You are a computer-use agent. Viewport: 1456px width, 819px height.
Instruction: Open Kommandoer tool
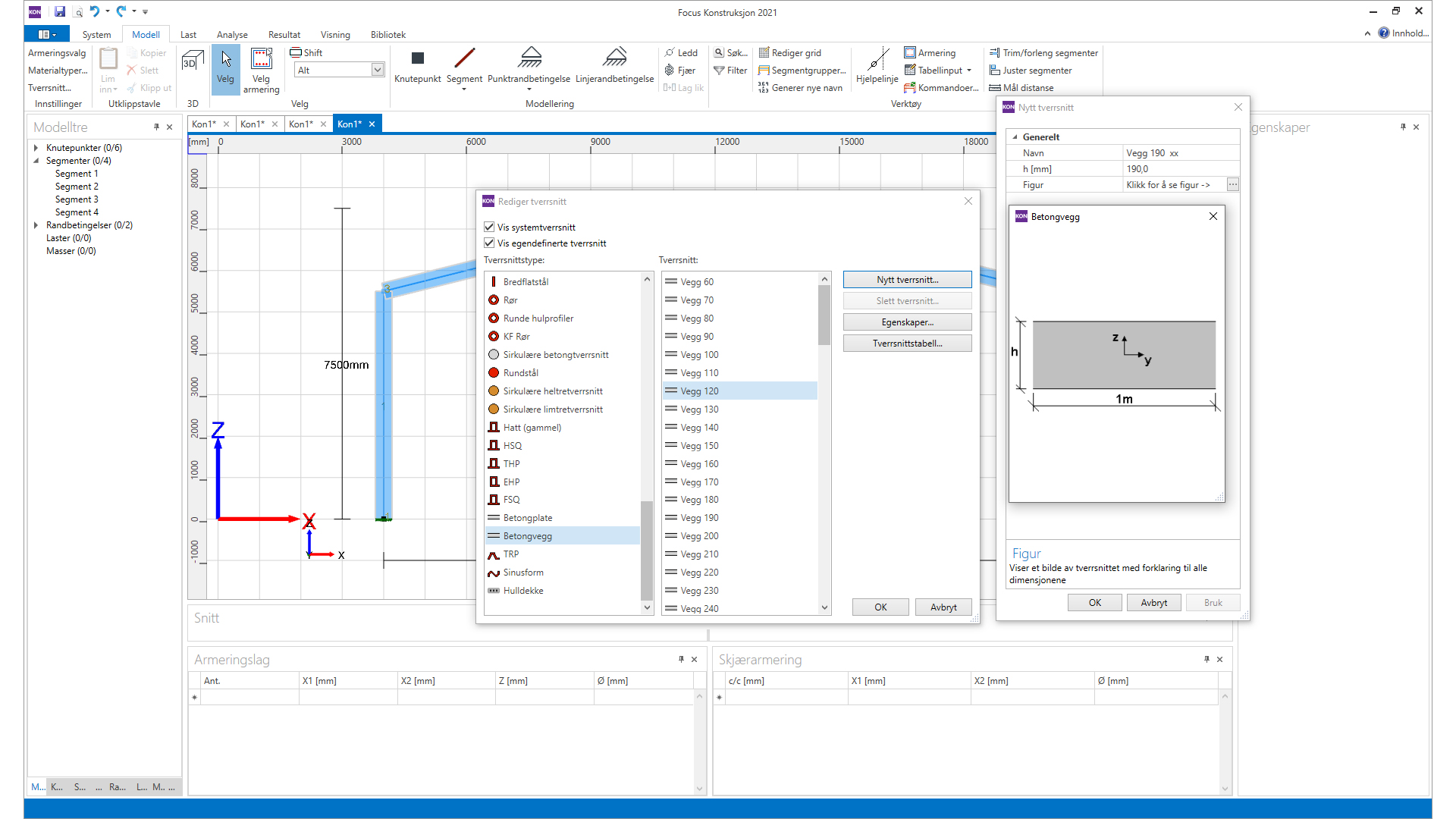click(x=941, y=88)
